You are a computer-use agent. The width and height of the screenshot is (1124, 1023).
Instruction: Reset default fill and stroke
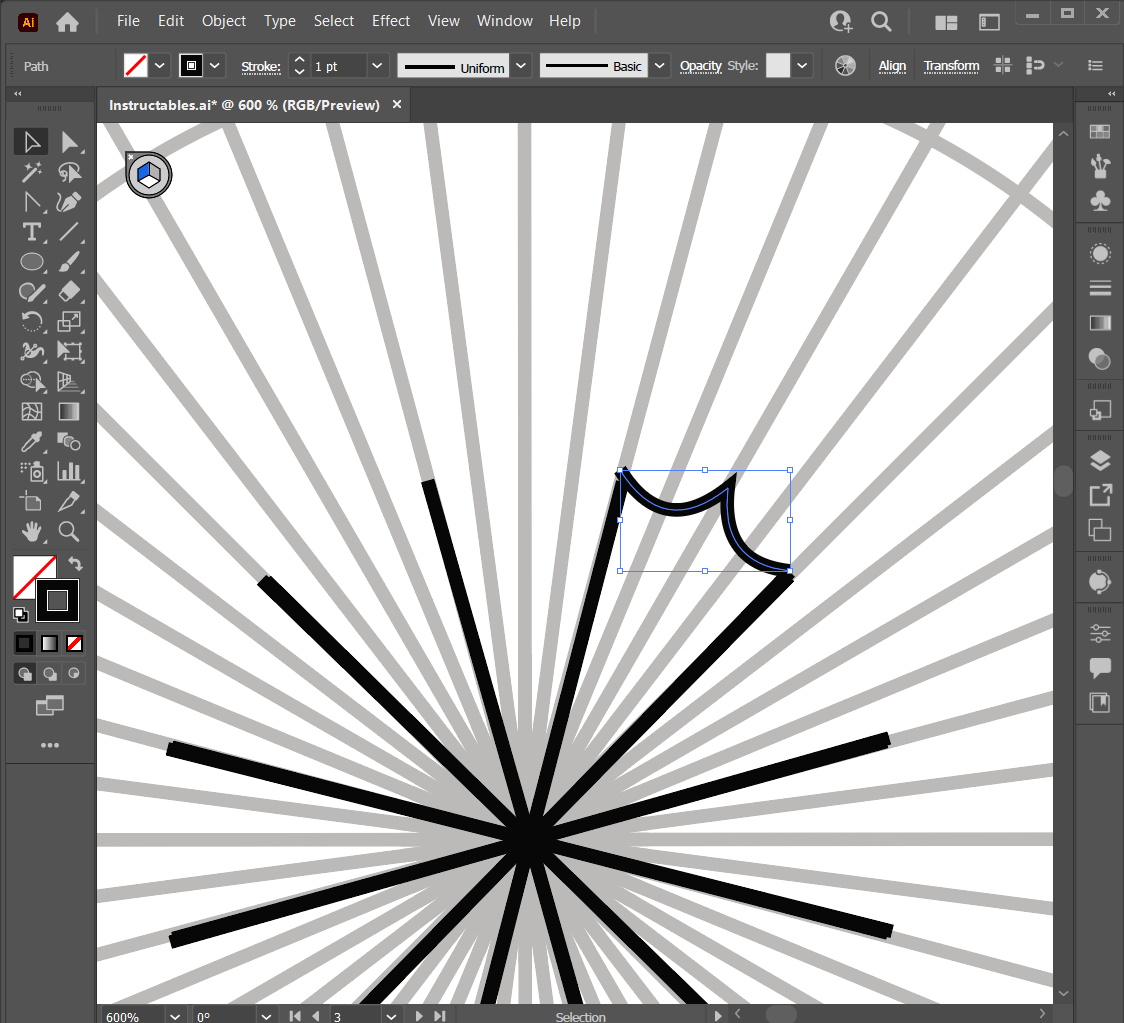(21, 614)
